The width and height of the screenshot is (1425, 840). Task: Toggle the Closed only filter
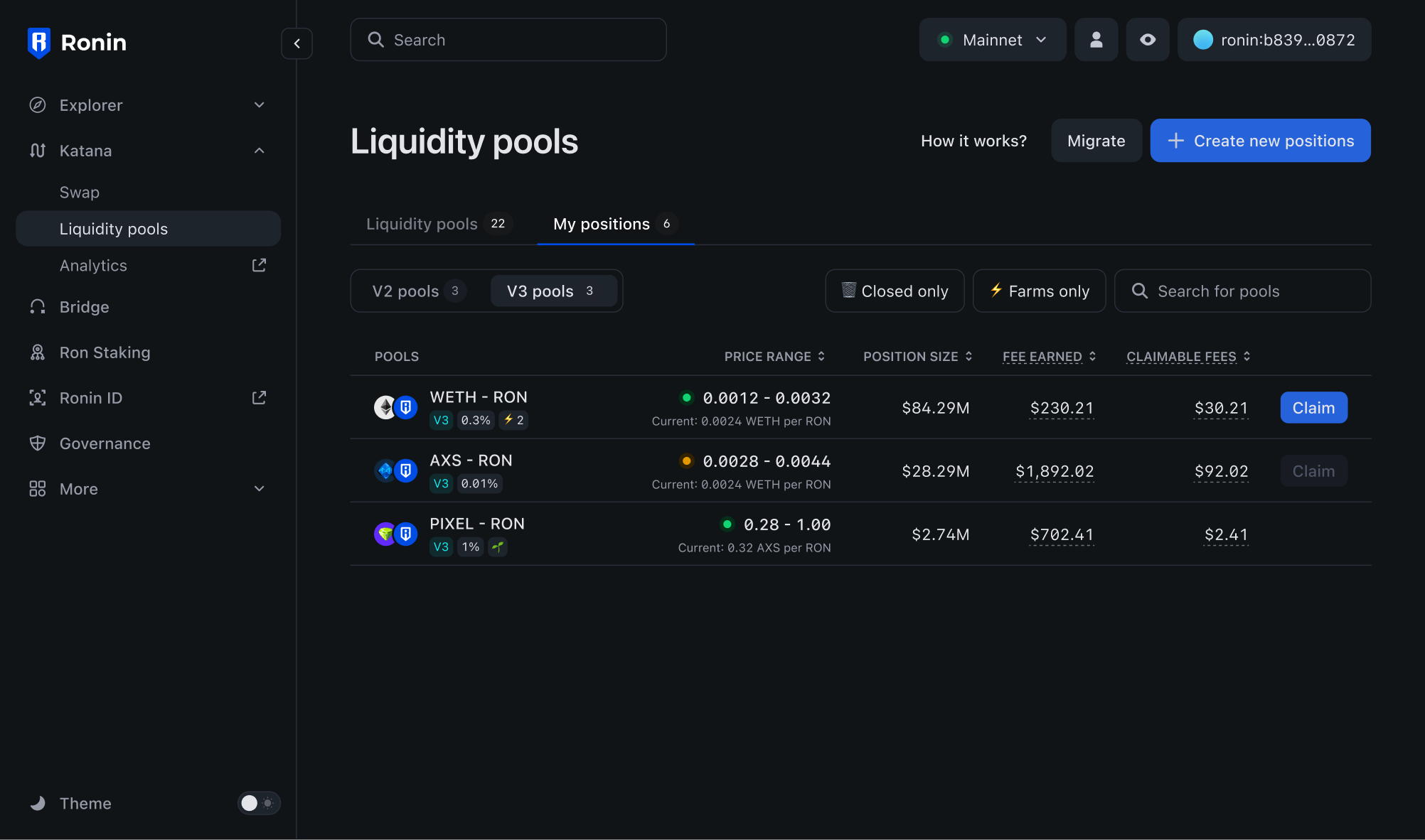(895, 291)
